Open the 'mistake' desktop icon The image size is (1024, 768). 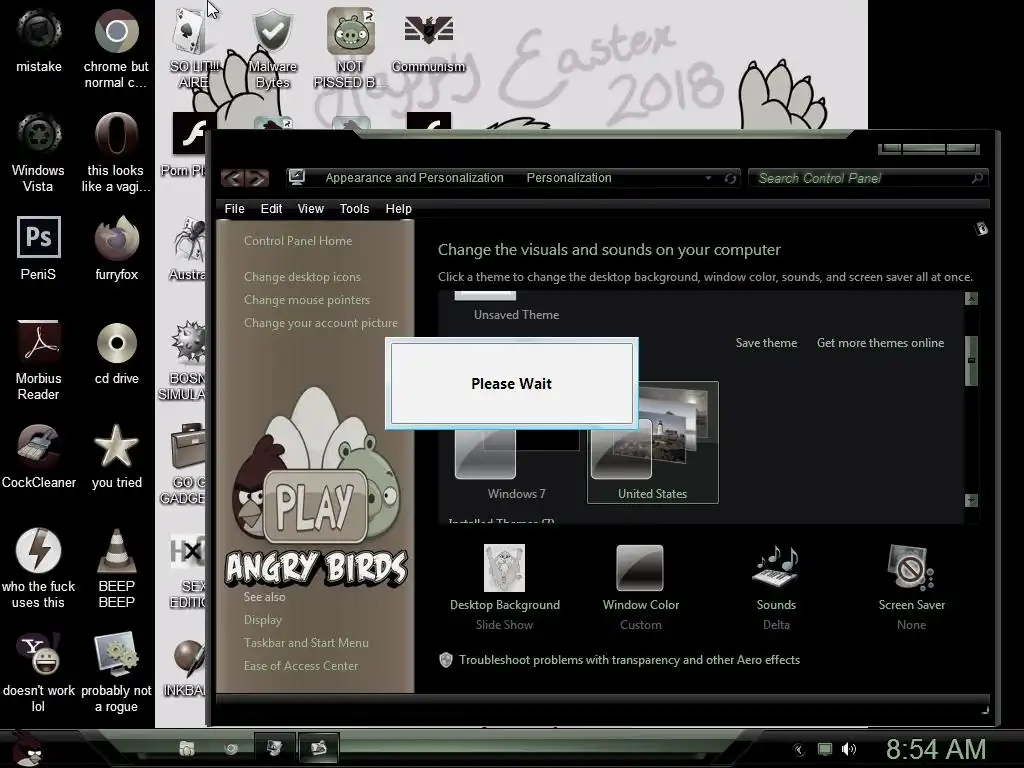[39, 40]
